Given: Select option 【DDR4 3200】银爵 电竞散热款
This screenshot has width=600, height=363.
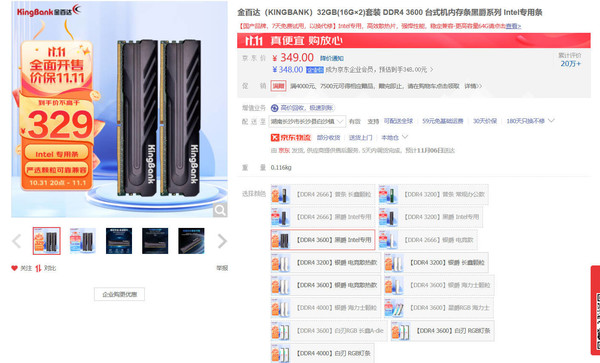Looking at the screenshot, I should pyautogui.click(x=326, y=262).
